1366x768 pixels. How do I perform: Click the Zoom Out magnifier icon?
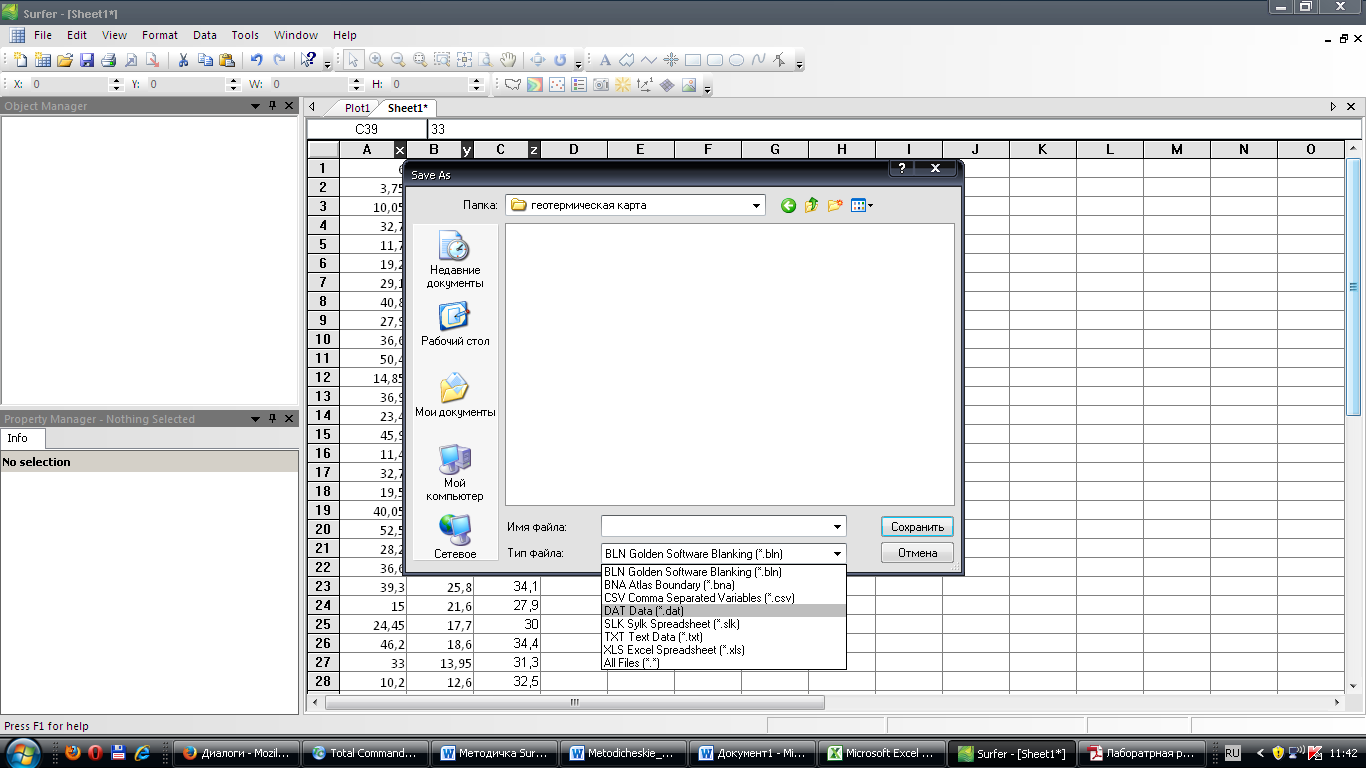click(398, 60)
